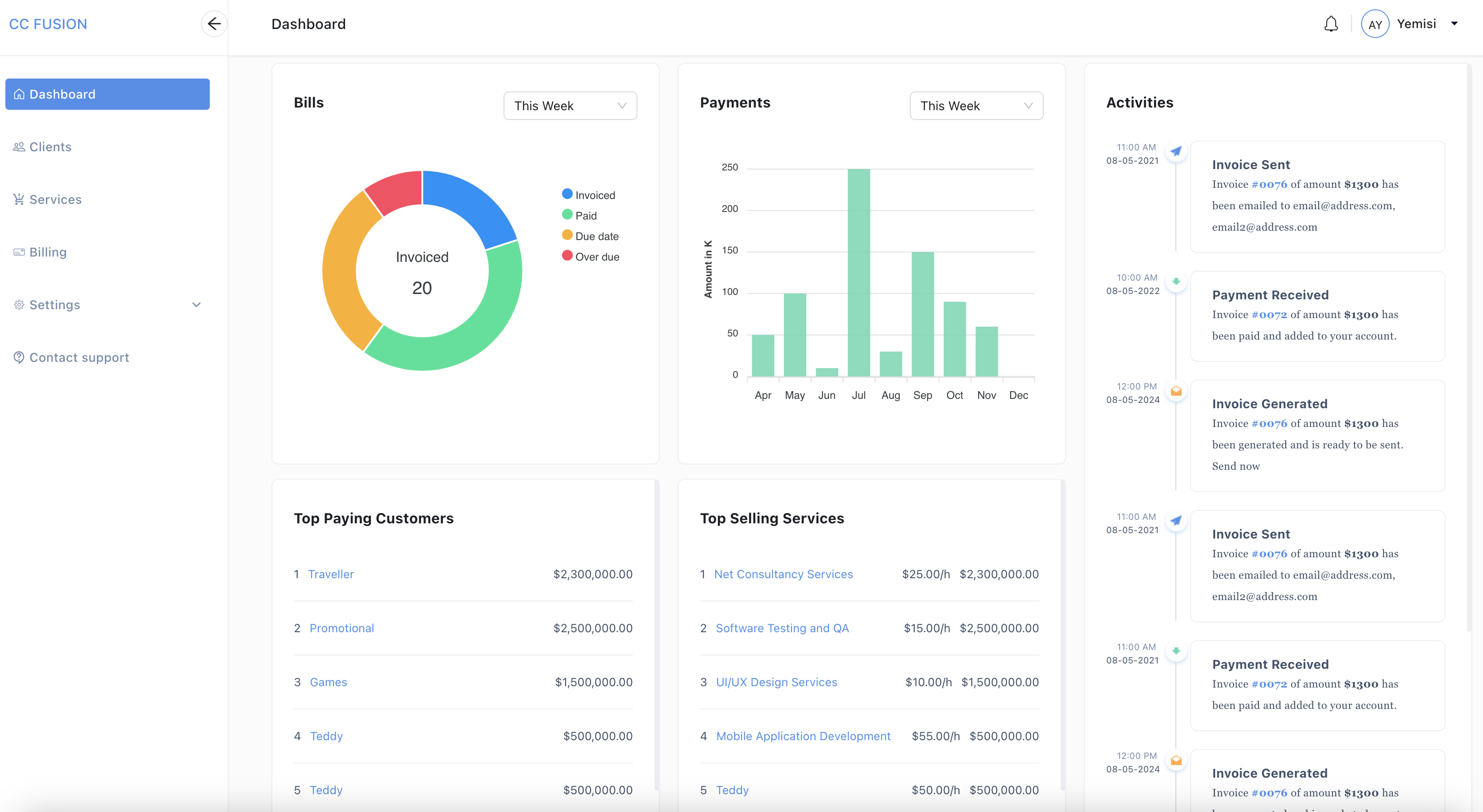Open notifications bell icon
This screenshot has width=1483, height=812.
pos(1330,24)
